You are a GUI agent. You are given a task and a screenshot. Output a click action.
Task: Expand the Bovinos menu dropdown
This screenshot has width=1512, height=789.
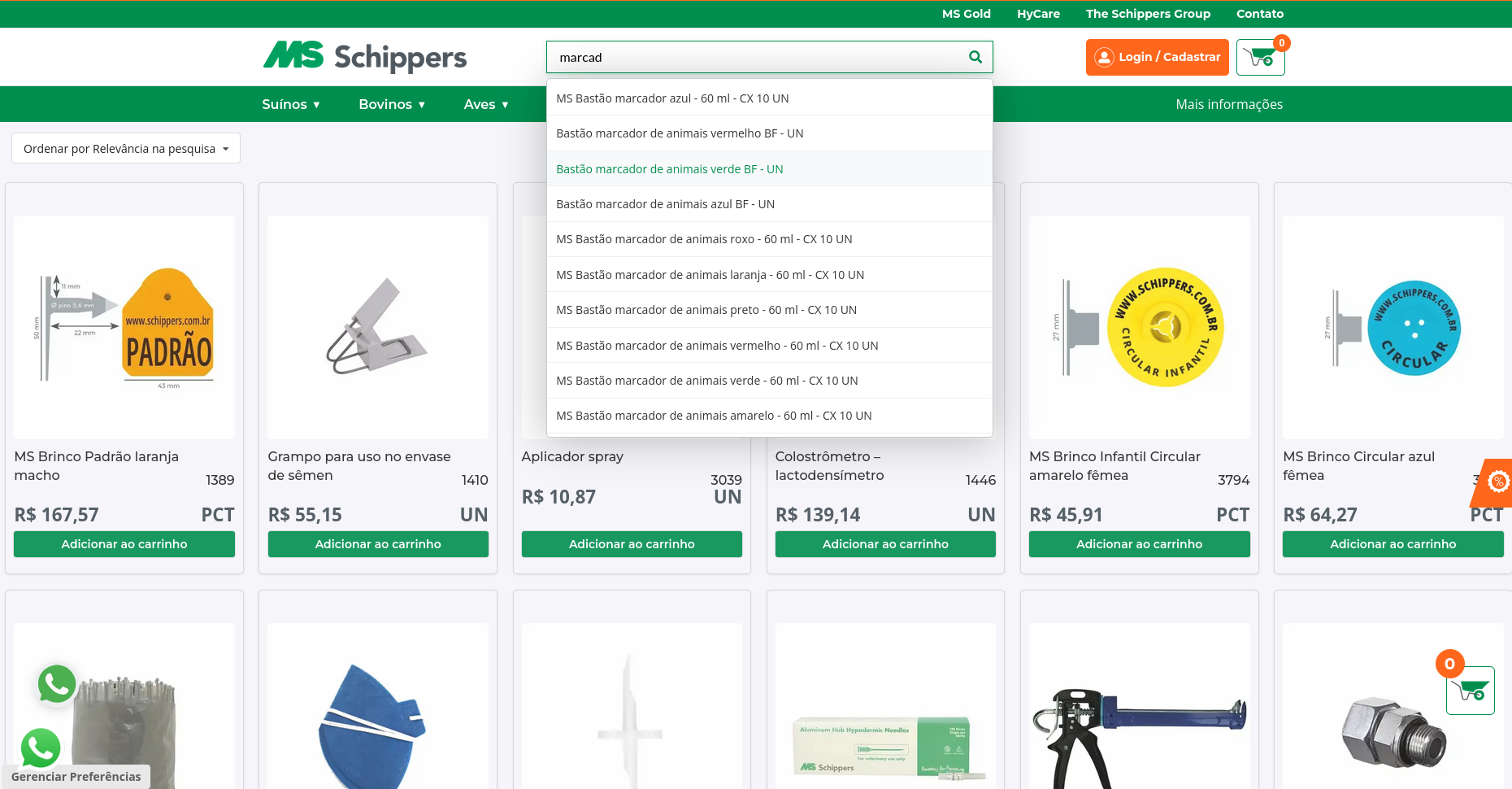pos(392,104)
